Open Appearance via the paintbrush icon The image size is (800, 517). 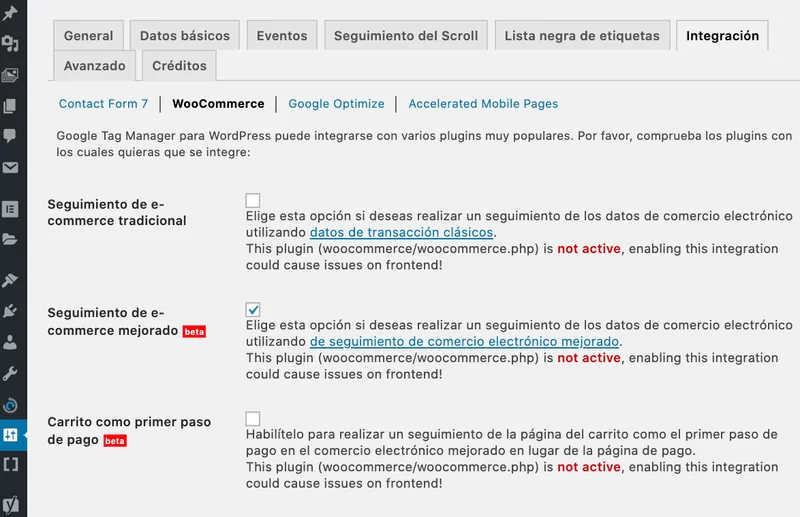10,280
